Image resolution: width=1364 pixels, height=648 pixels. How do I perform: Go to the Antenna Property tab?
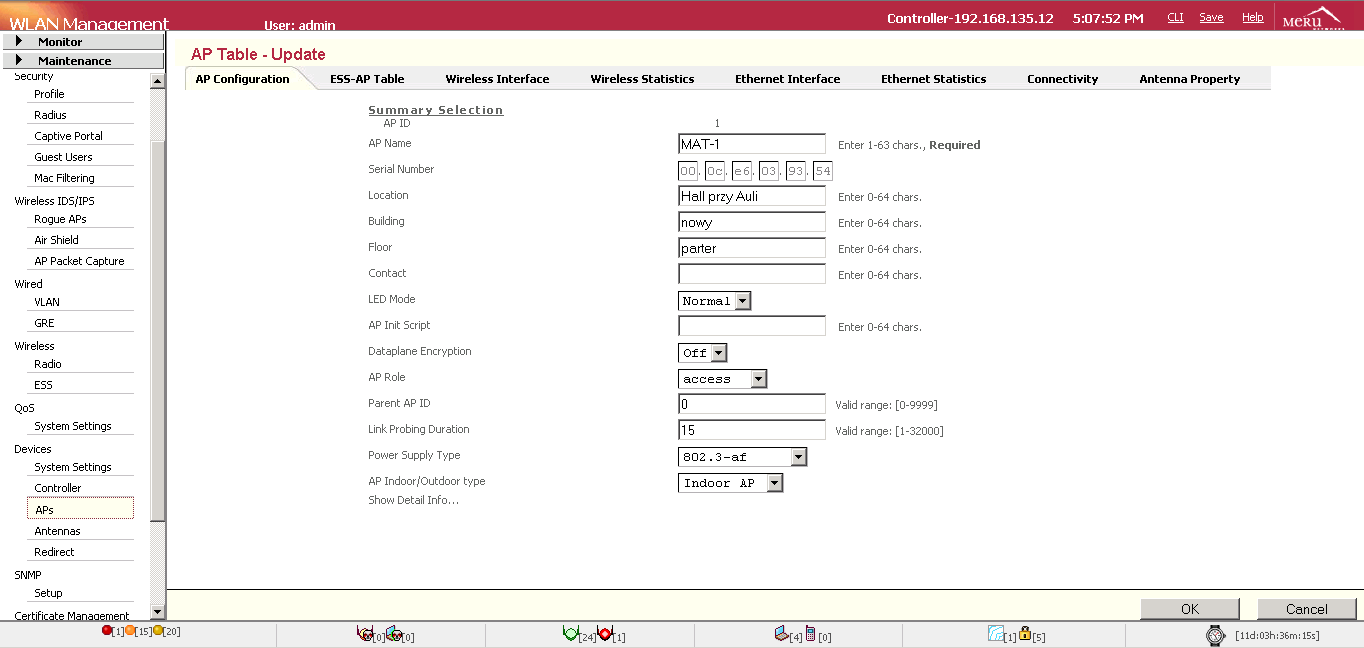click(x=1190, y=79)
